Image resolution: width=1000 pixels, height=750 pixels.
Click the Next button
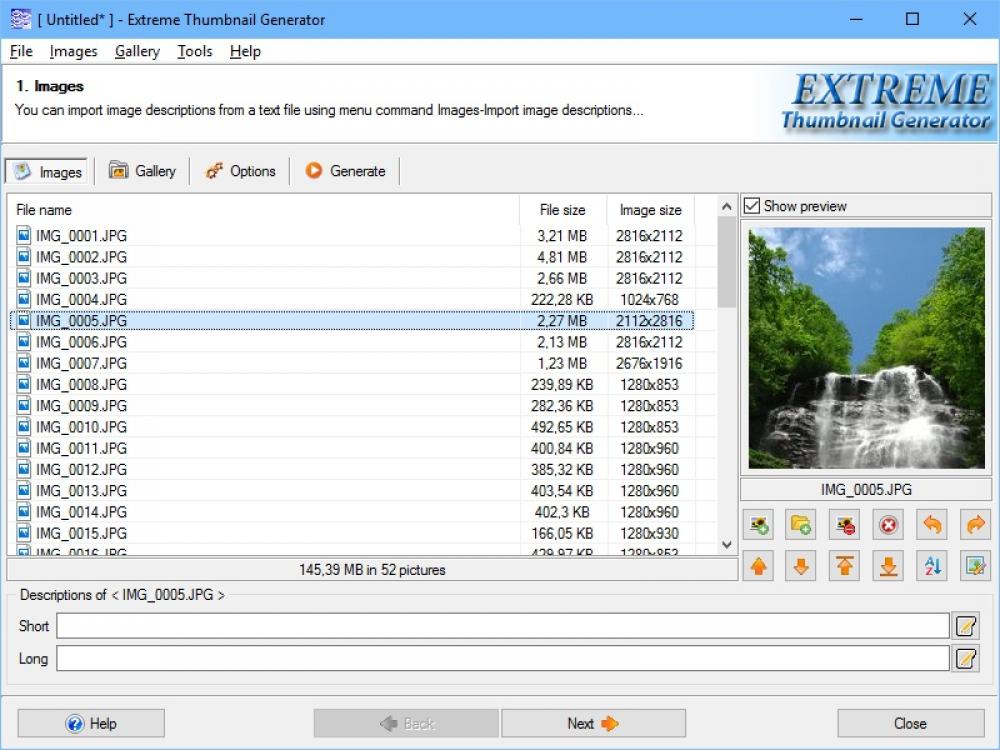pyautogui.click(x=594, y=723)
